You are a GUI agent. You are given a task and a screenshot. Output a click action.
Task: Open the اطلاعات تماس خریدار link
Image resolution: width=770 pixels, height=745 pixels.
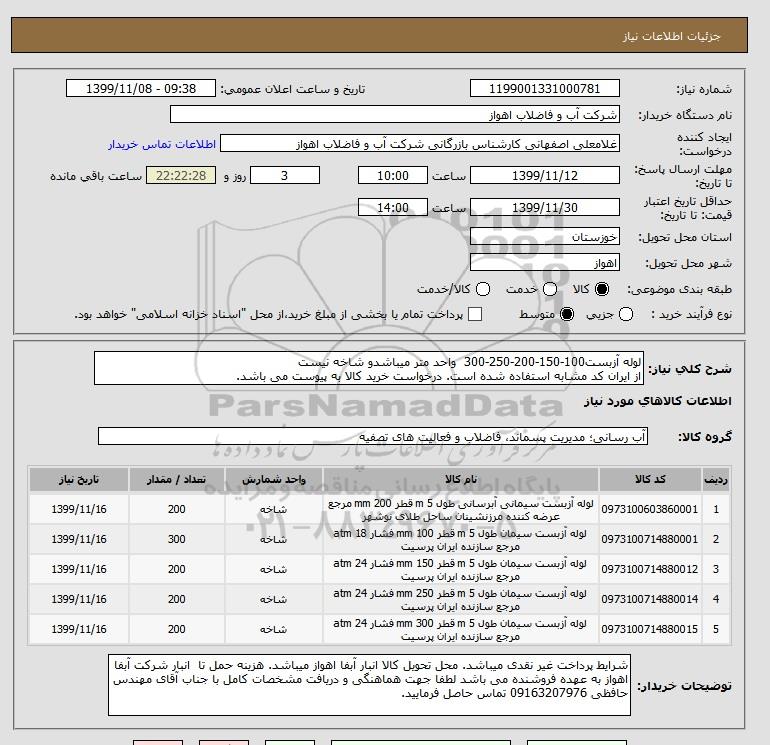coord(162,144)
